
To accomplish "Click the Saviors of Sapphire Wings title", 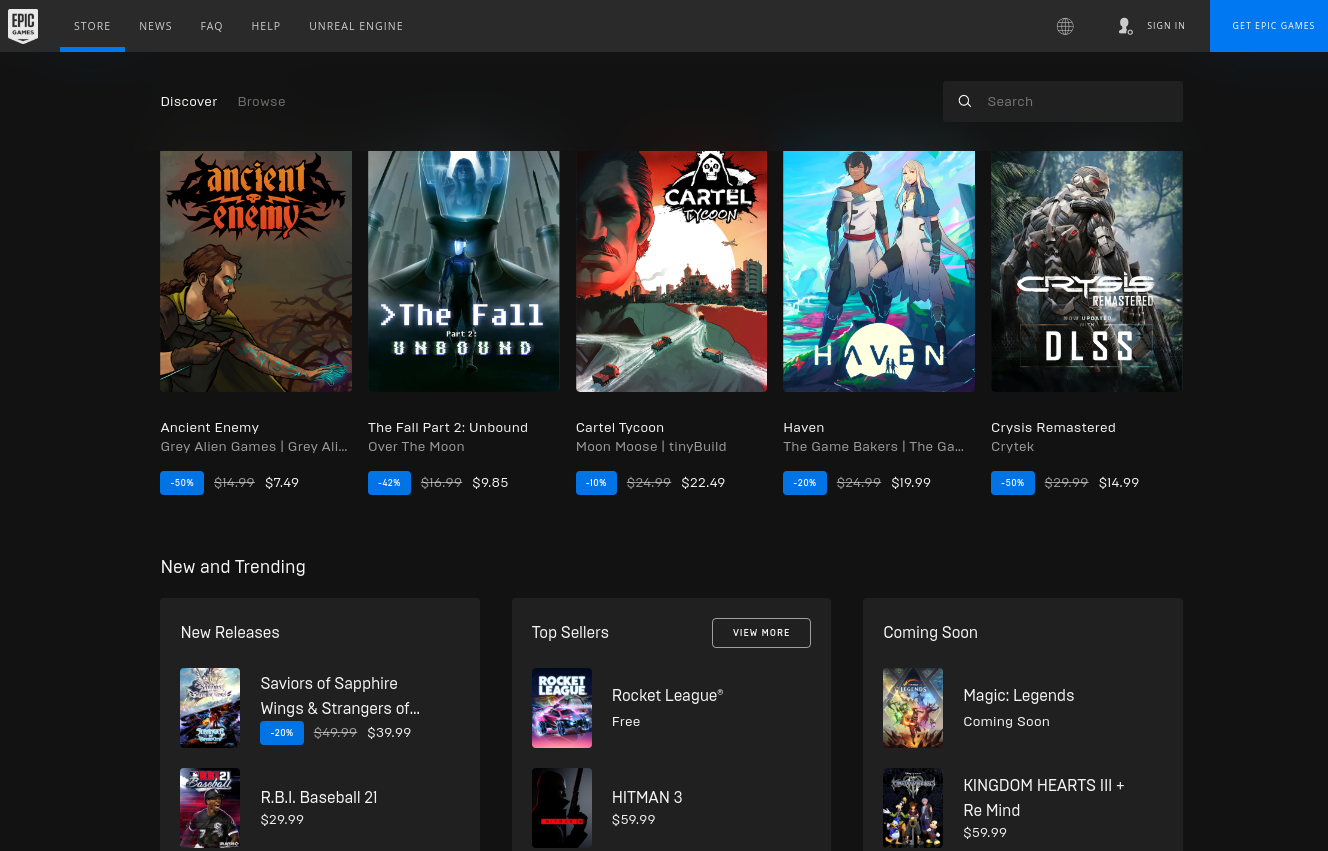I will (340, 696).
